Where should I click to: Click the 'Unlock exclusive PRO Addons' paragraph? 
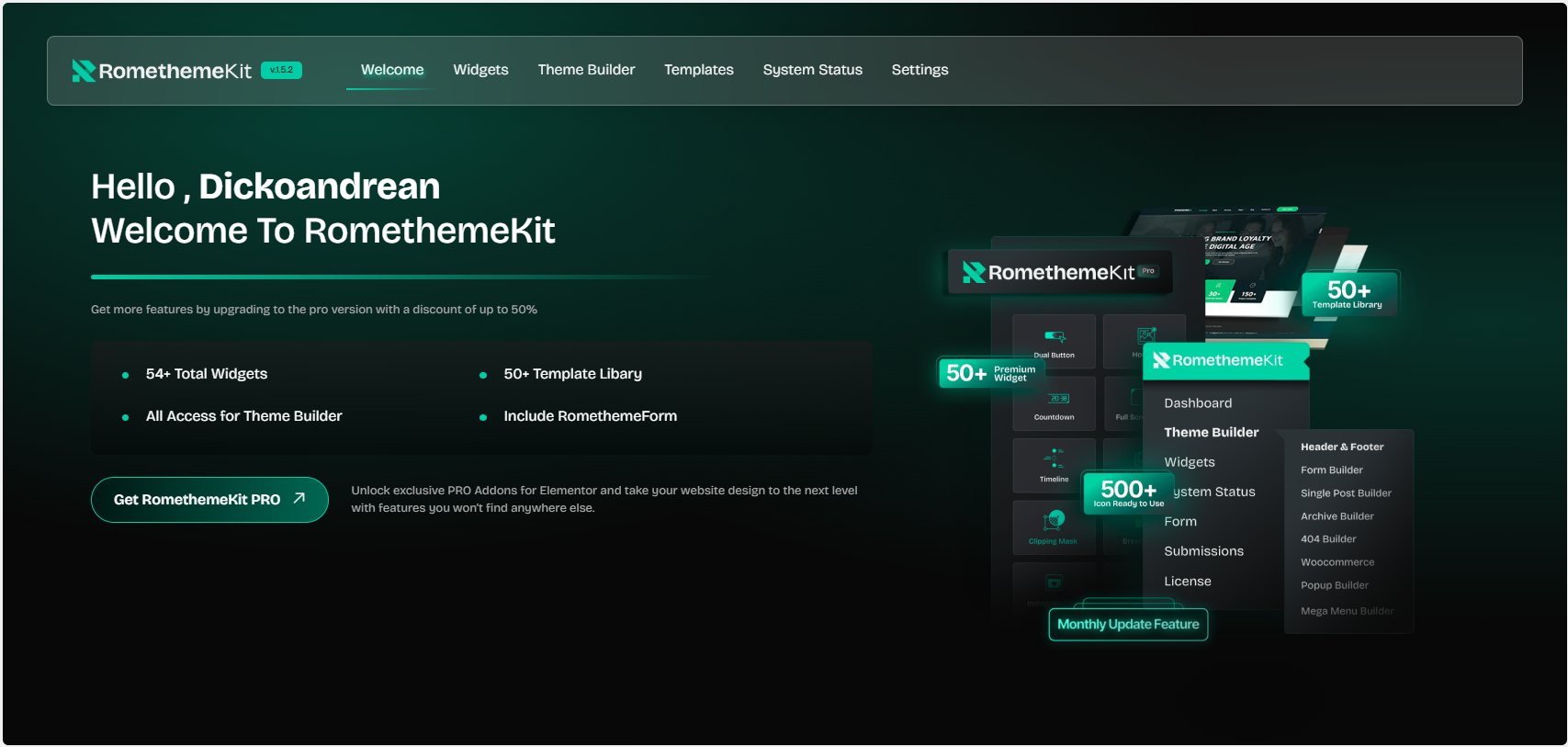(604, 499)
